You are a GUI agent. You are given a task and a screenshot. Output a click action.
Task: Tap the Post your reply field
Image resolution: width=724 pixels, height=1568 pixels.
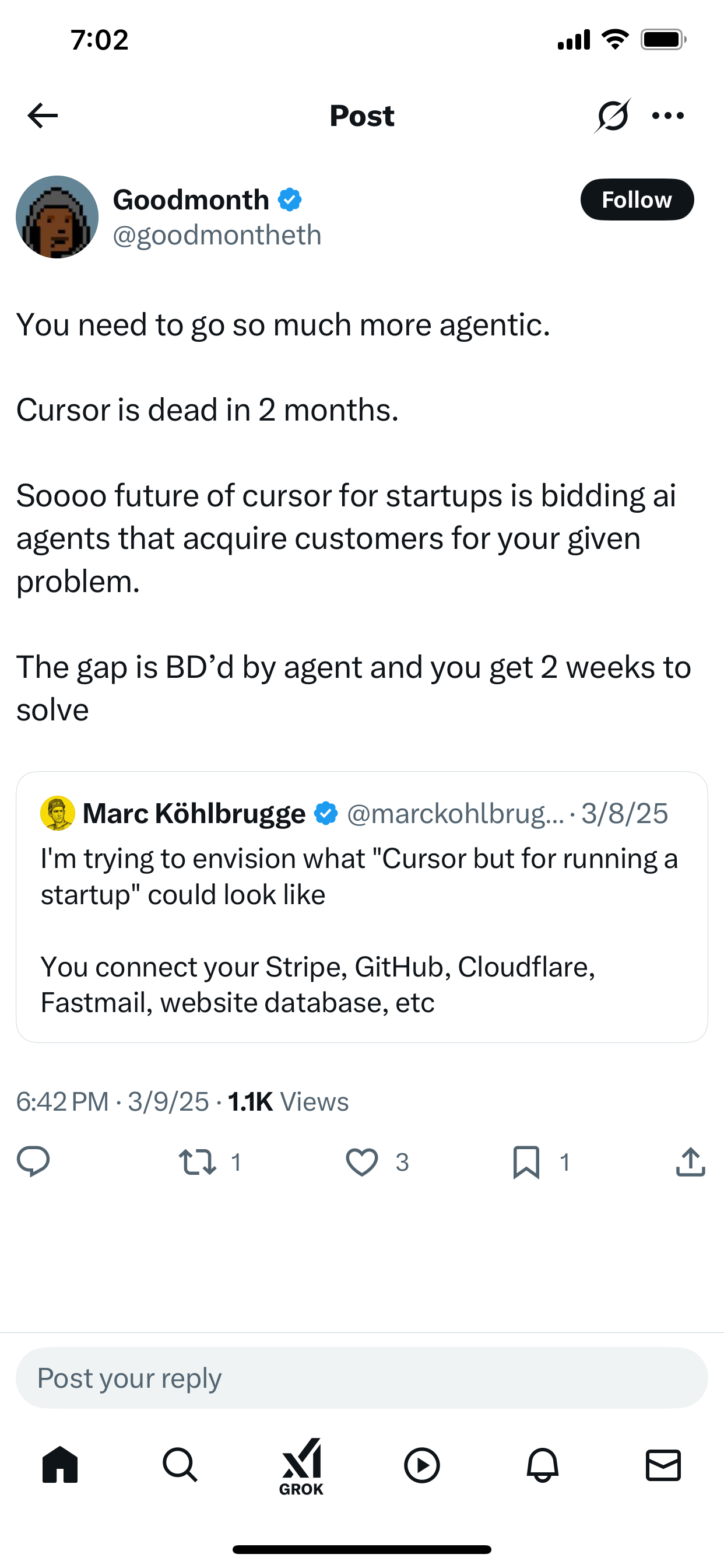point(361,1378)
